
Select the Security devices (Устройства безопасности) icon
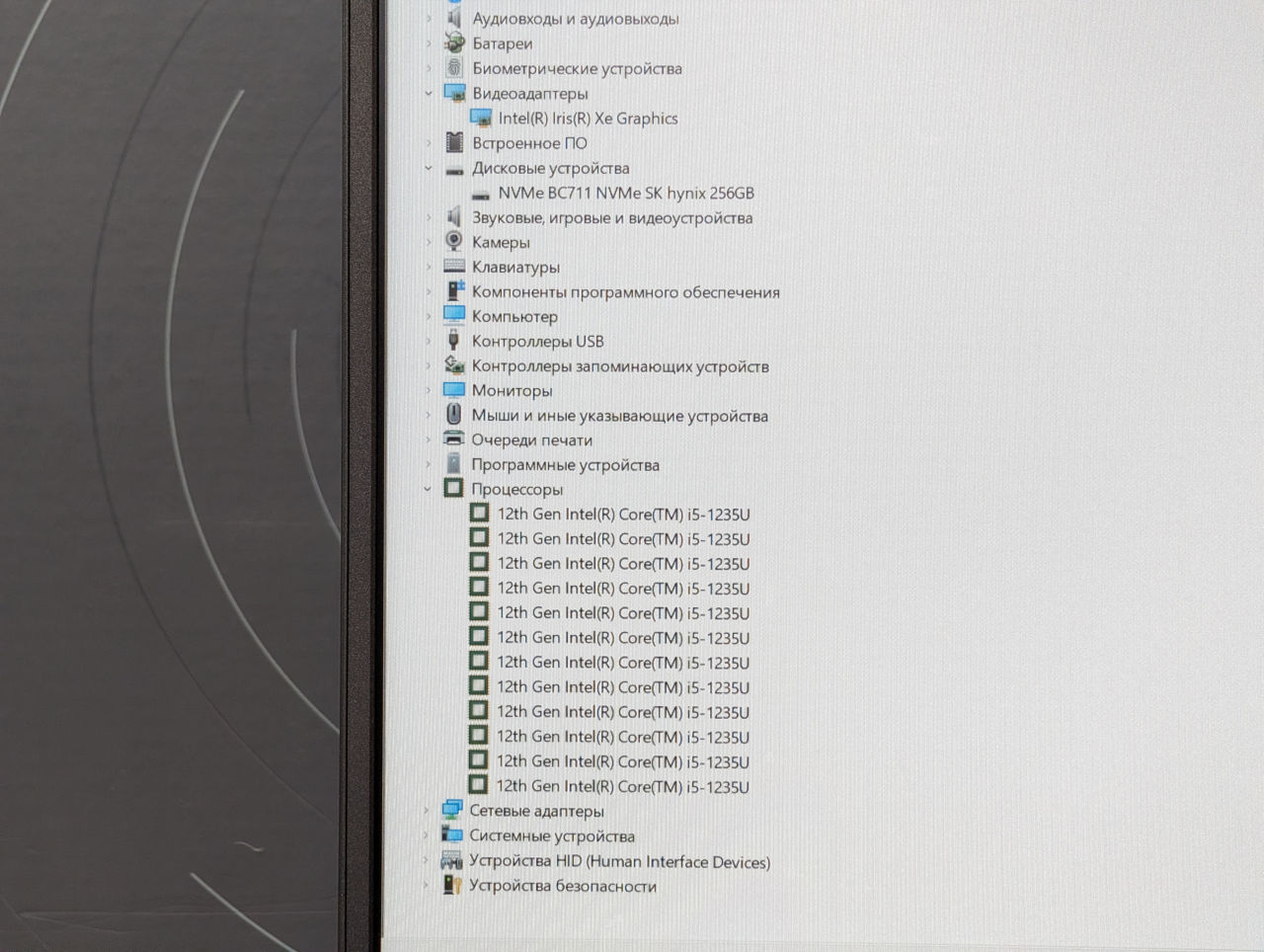click(452, 885)
